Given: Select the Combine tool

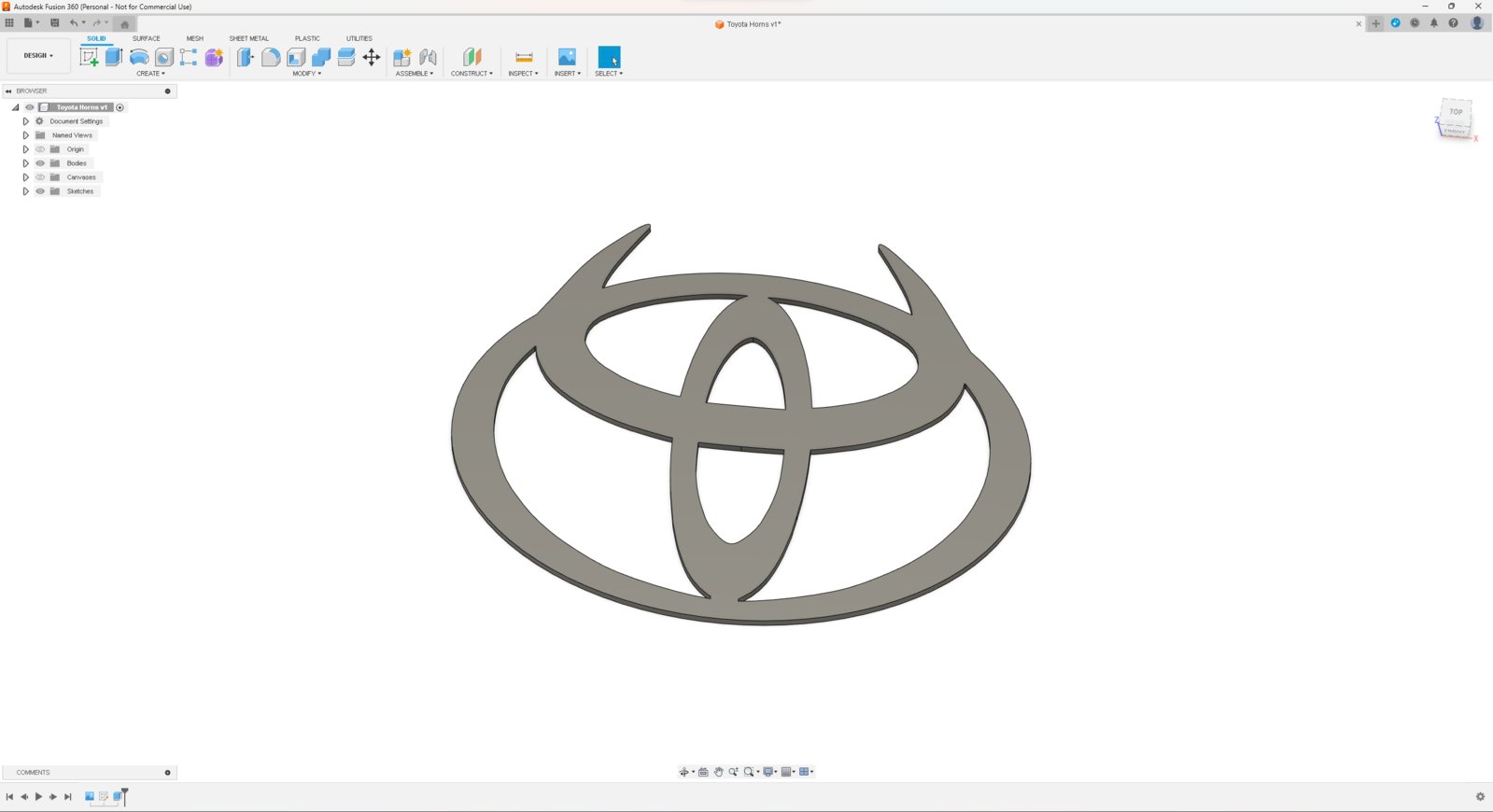Looking at the screenshot, I should pos(321,57).
